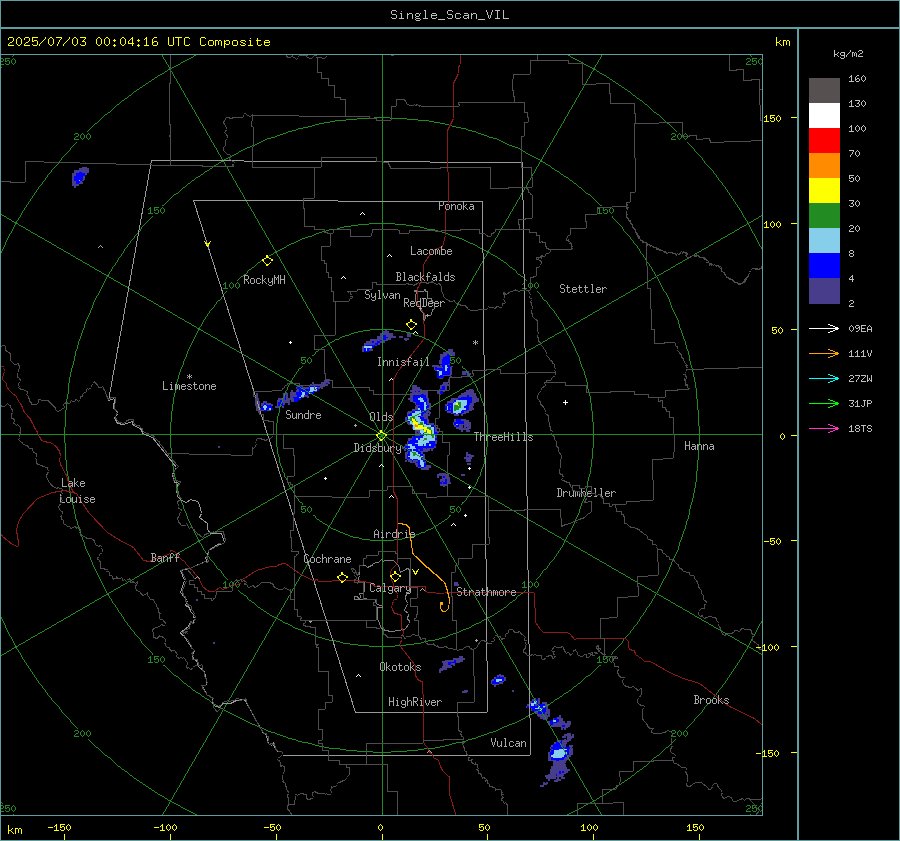Click the Drumheller town label
The image size is (900, 841).
[586, 493]
